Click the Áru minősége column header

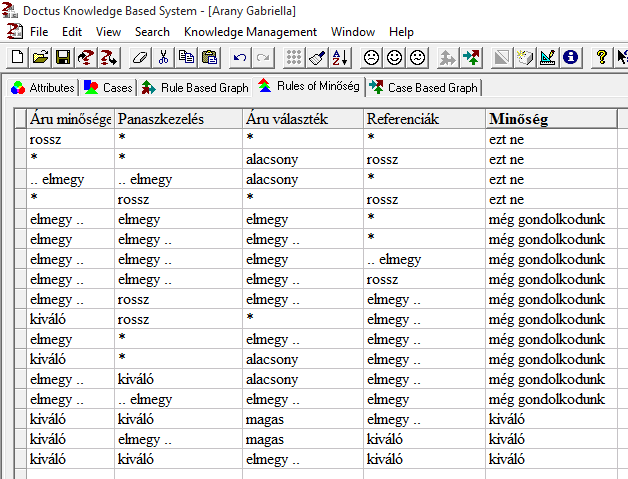[x=70, y=119]
